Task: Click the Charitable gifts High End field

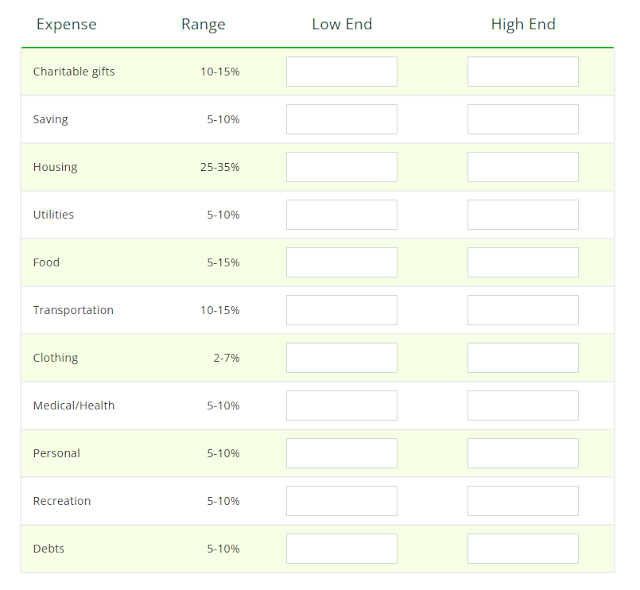Action: 523,71
